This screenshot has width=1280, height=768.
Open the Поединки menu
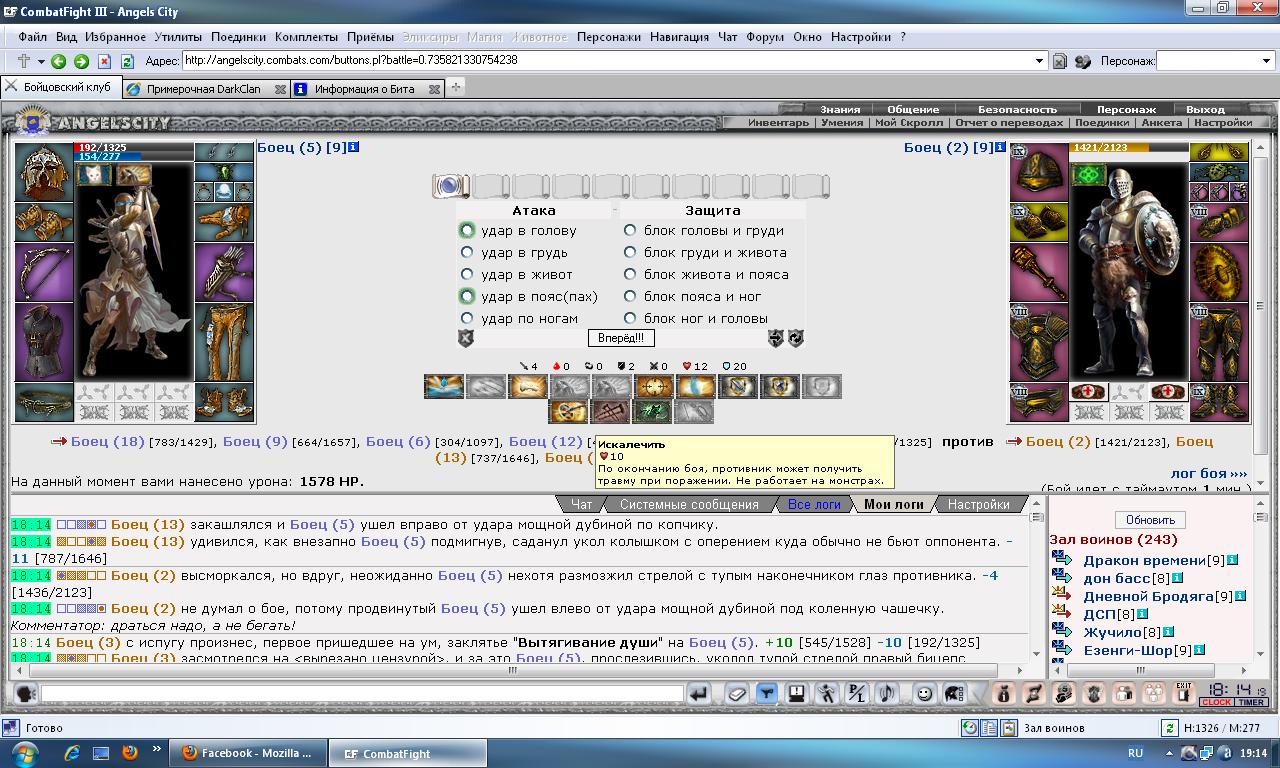click(x=239, y=37)
